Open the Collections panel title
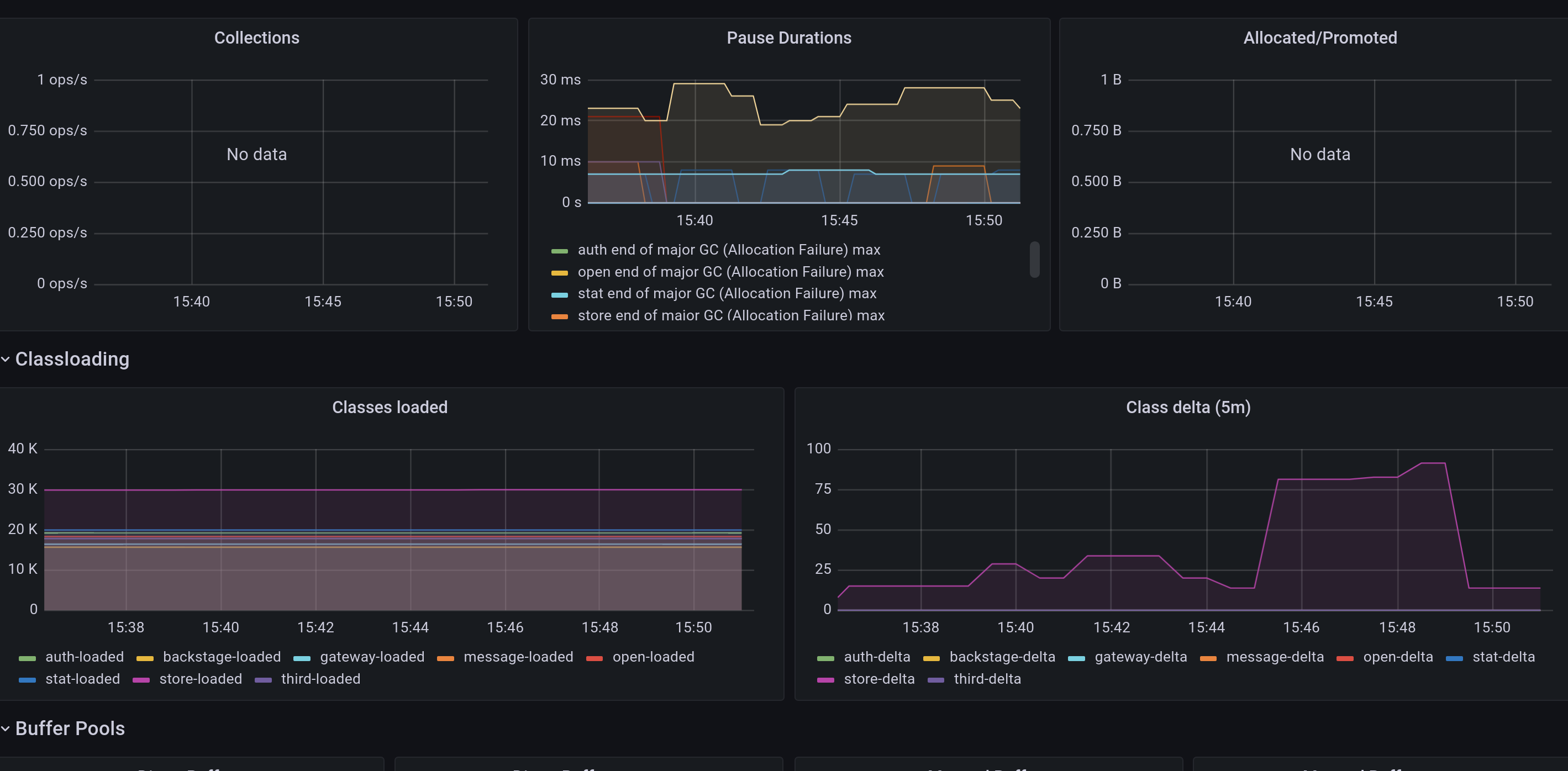Image resolution: width=1568 pixels, height=771 pixels. [x=256, y=38]
